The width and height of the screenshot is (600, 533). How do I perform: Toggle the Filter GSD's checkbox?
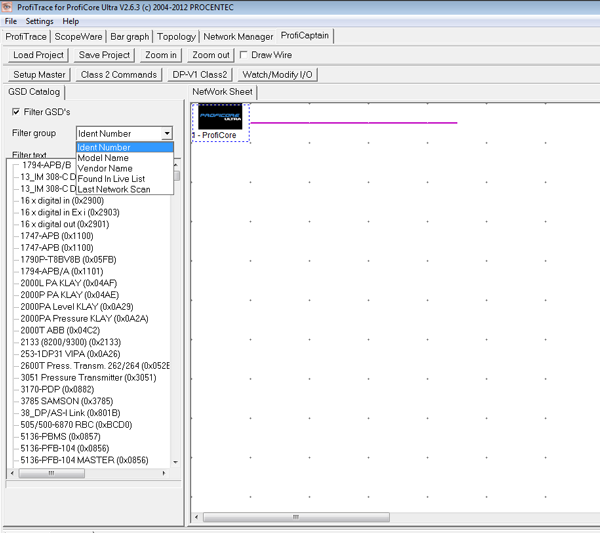16,112
